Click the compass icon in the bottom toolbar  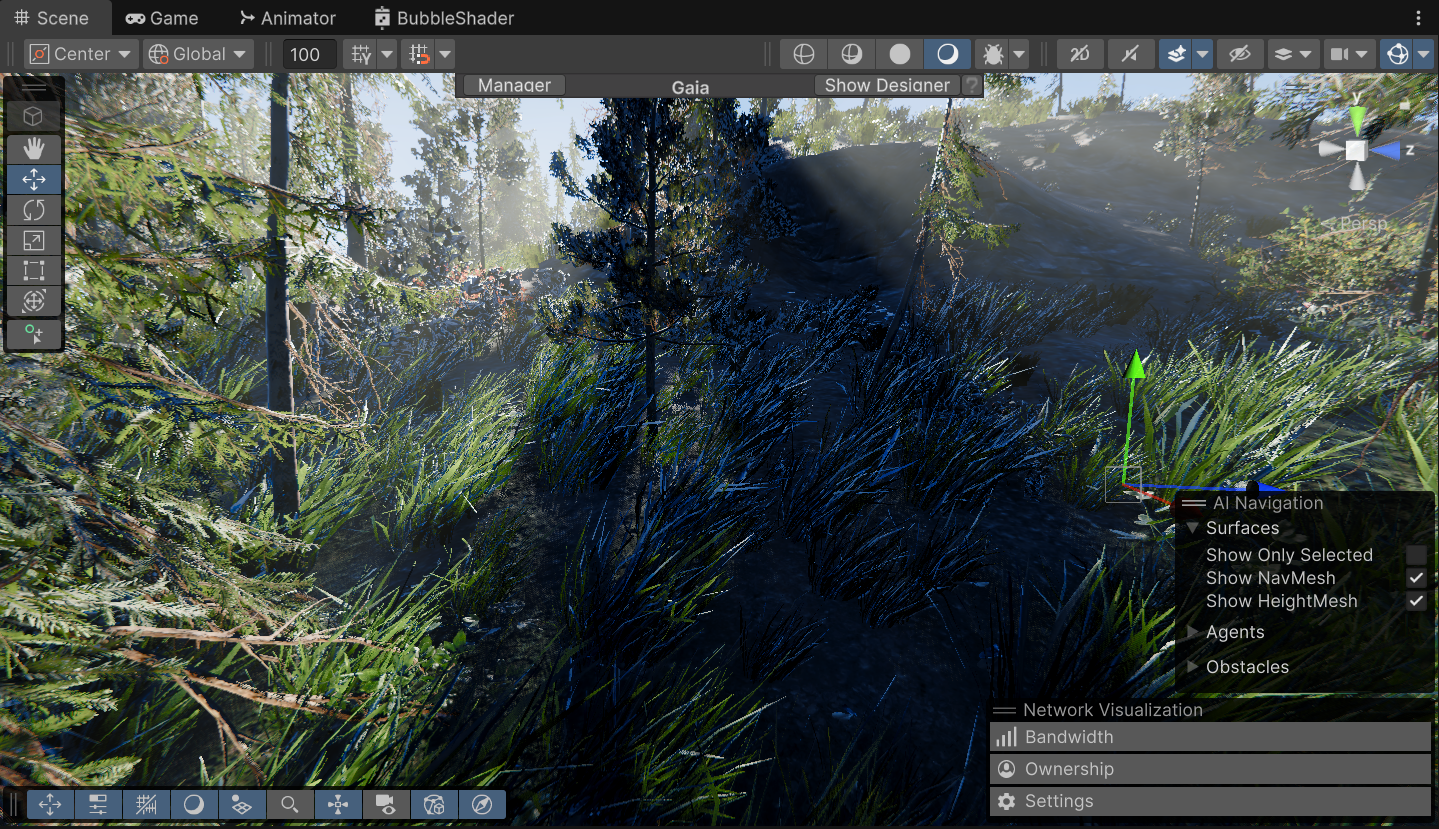(482, 804)
